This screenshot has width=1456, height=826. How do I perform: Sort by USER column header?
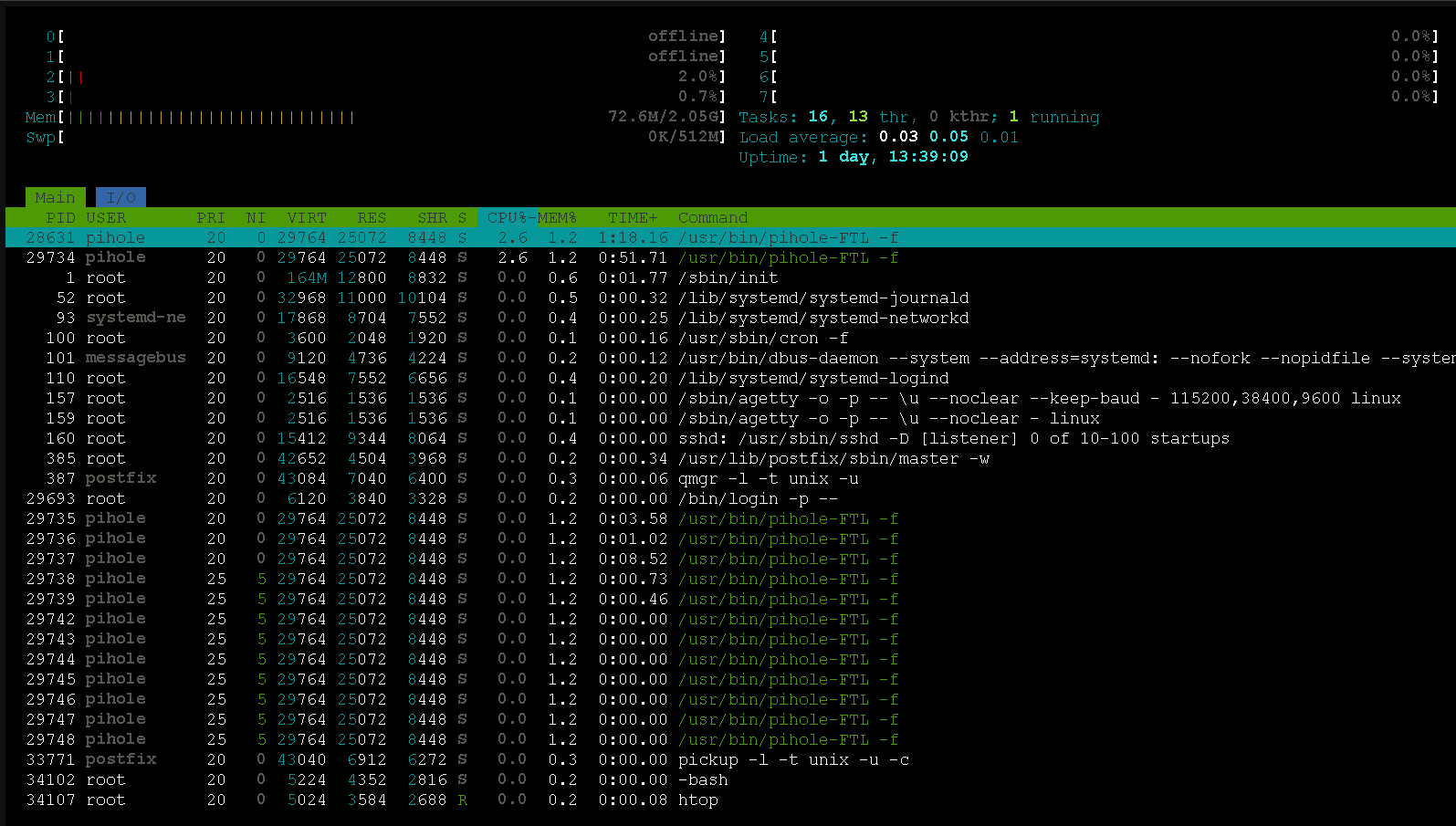pos(106,217)
